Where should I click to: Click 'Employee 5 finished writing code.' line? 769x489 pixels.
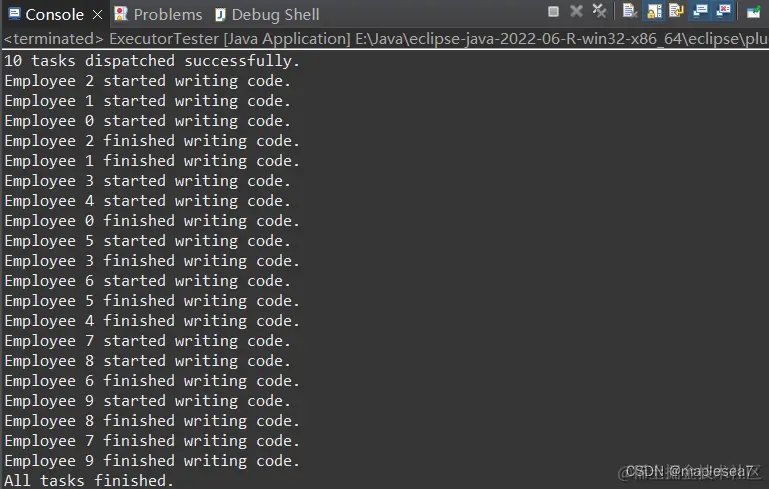(152, 301)
